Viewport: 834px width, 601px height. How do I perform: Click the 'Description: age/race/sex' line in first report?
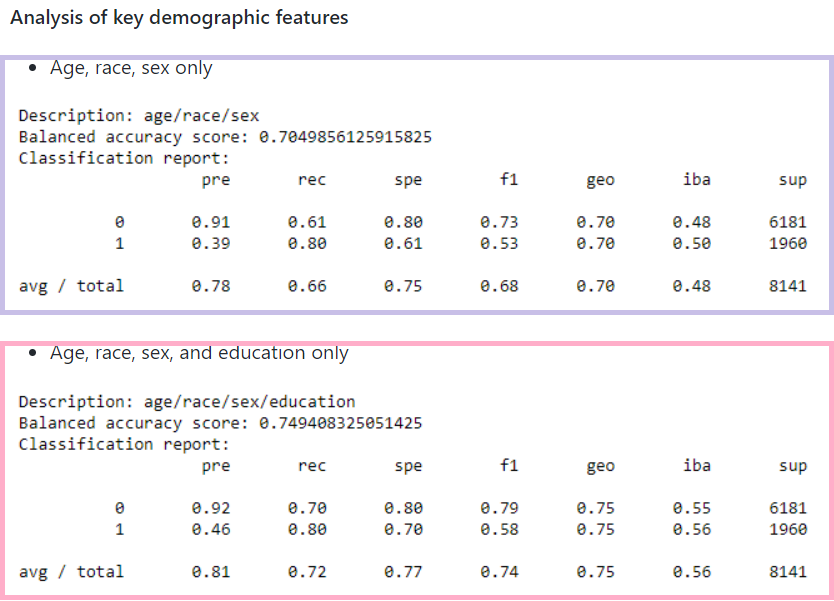[x=139, y=116]
